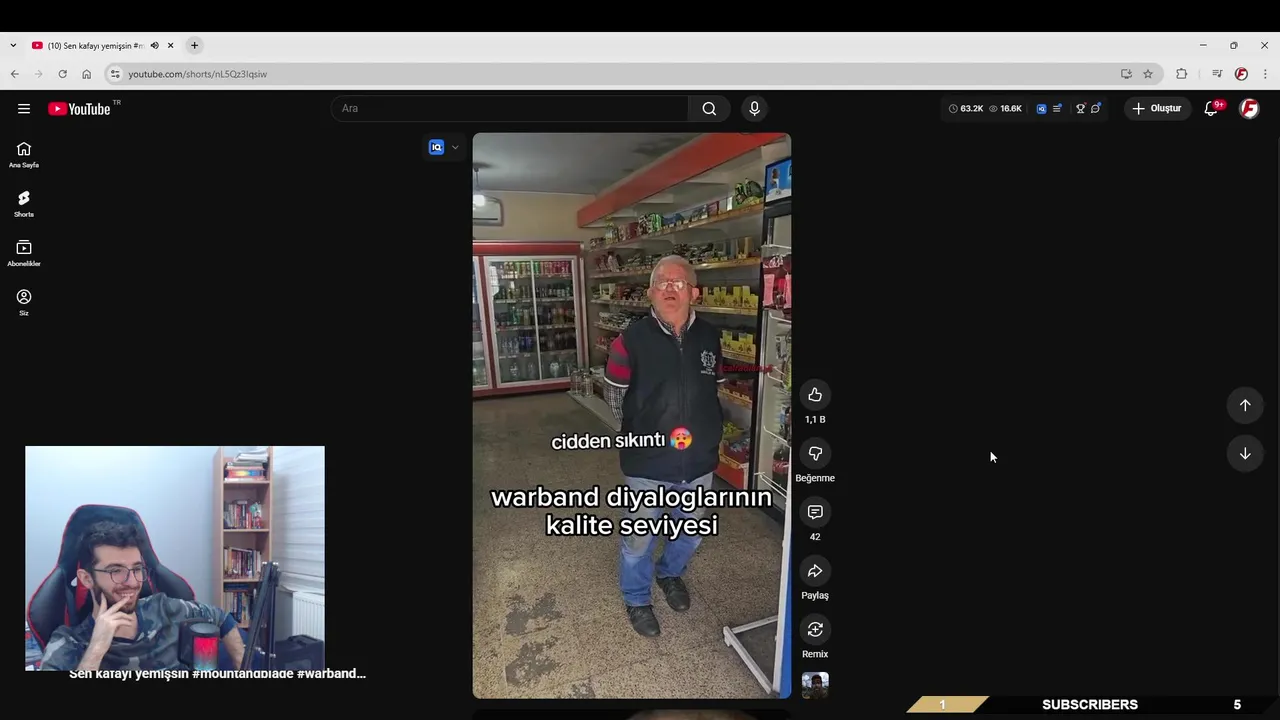
Task: Reload the page
Action: [62, 74]
